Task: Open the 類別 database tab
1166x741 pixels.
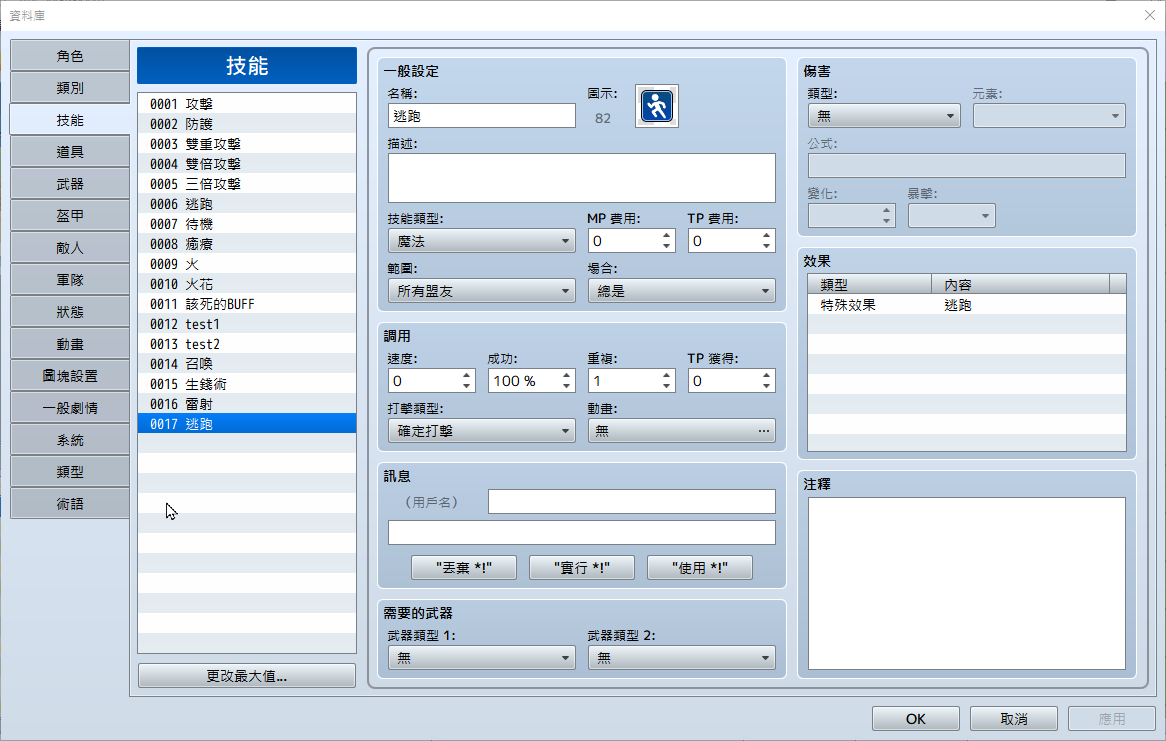Action: pyautogui.click(x=70, y=88)
